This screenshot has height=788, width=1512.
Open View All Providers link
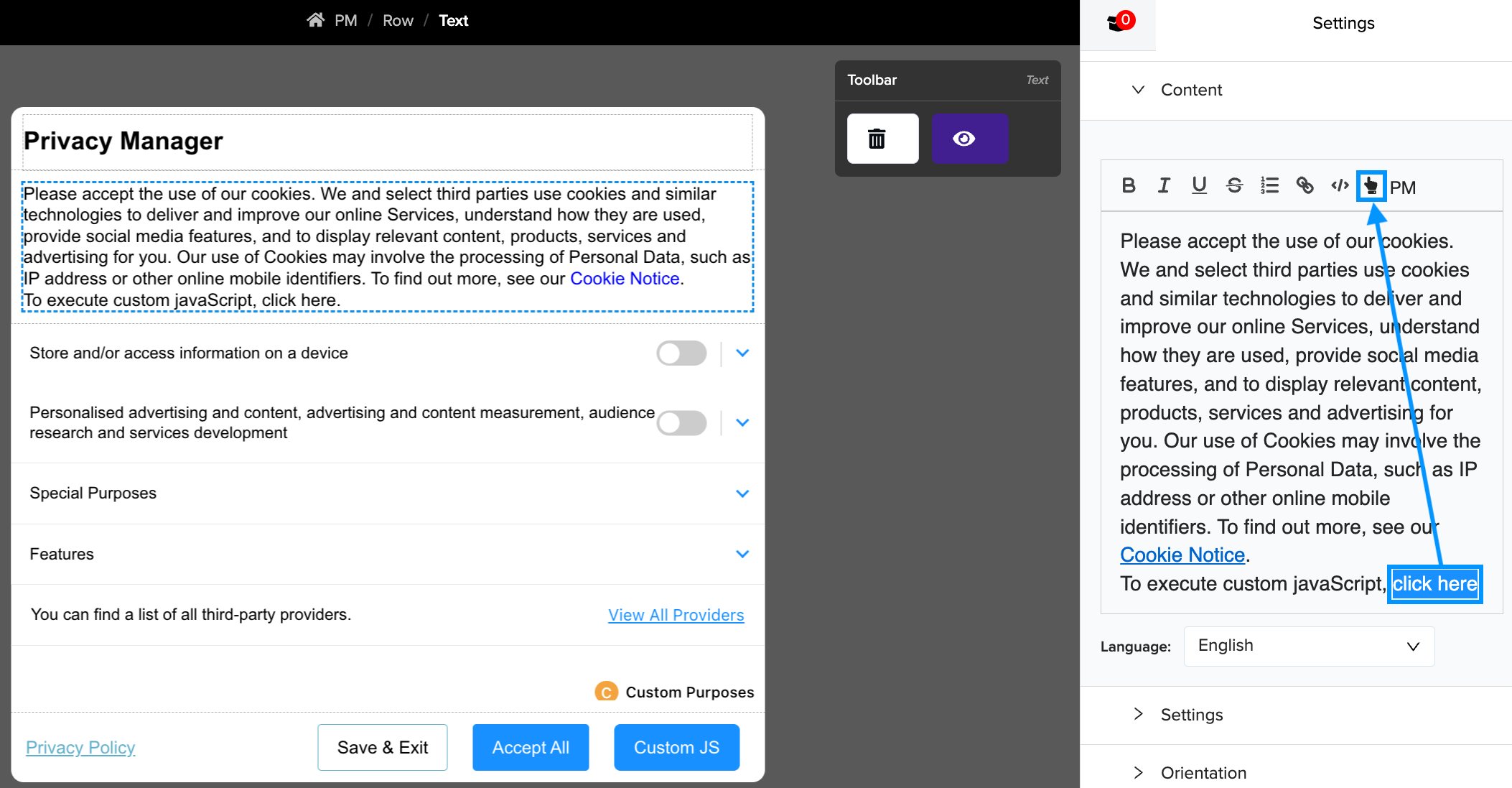point(676,615)
